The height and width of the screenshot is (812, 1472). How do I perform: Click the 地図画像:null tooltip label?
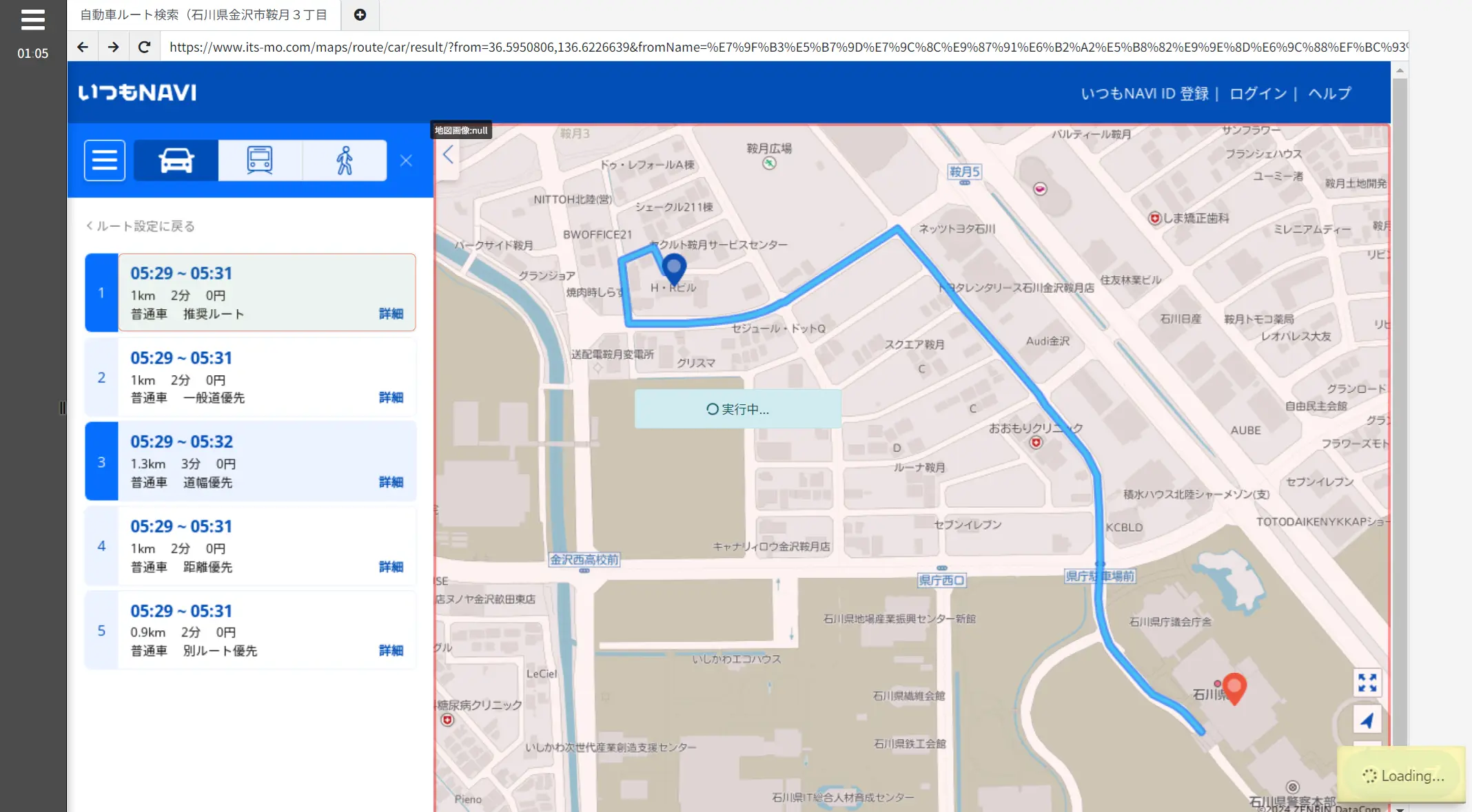click(x=461, y=130)
